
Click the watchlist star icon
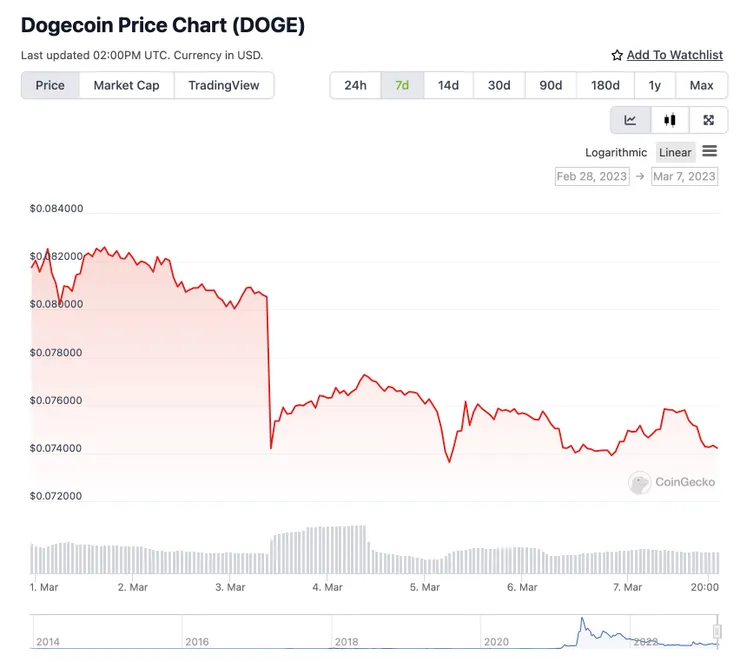coord(617,56)
